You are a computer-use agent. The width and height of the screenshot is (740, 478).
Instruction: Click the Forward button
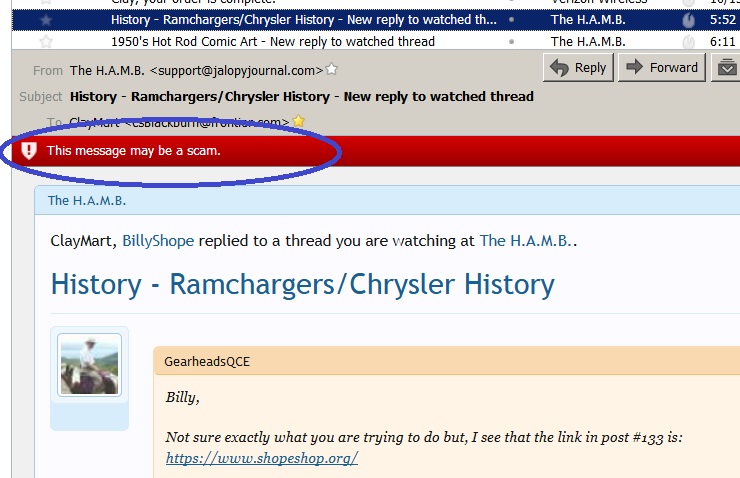coord(662,67)
